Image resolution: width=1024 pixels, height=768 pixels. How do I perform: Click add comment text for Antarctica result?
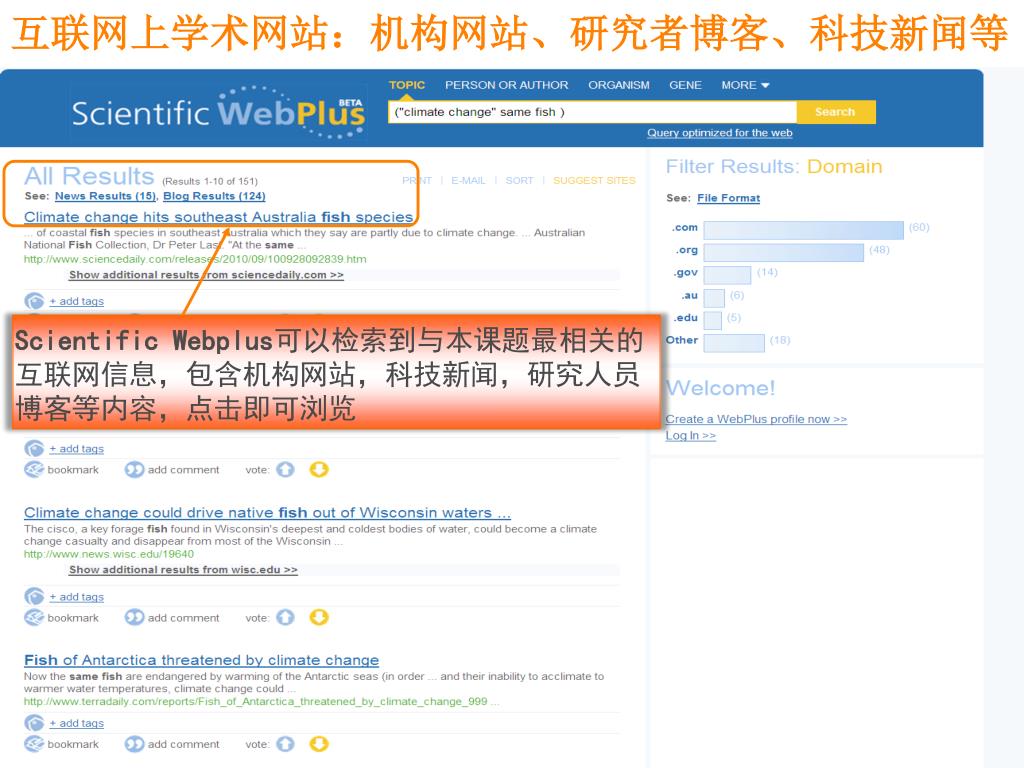tap(184, 744)
